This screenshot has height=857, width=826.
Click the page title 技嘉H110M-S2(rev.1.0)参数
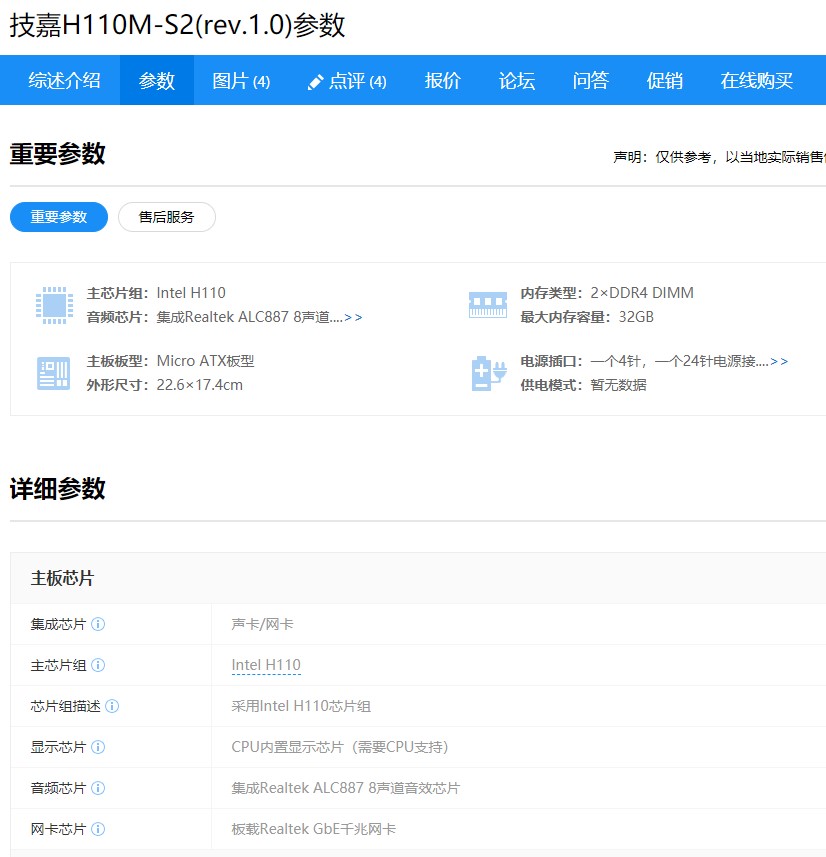(178, 25)
